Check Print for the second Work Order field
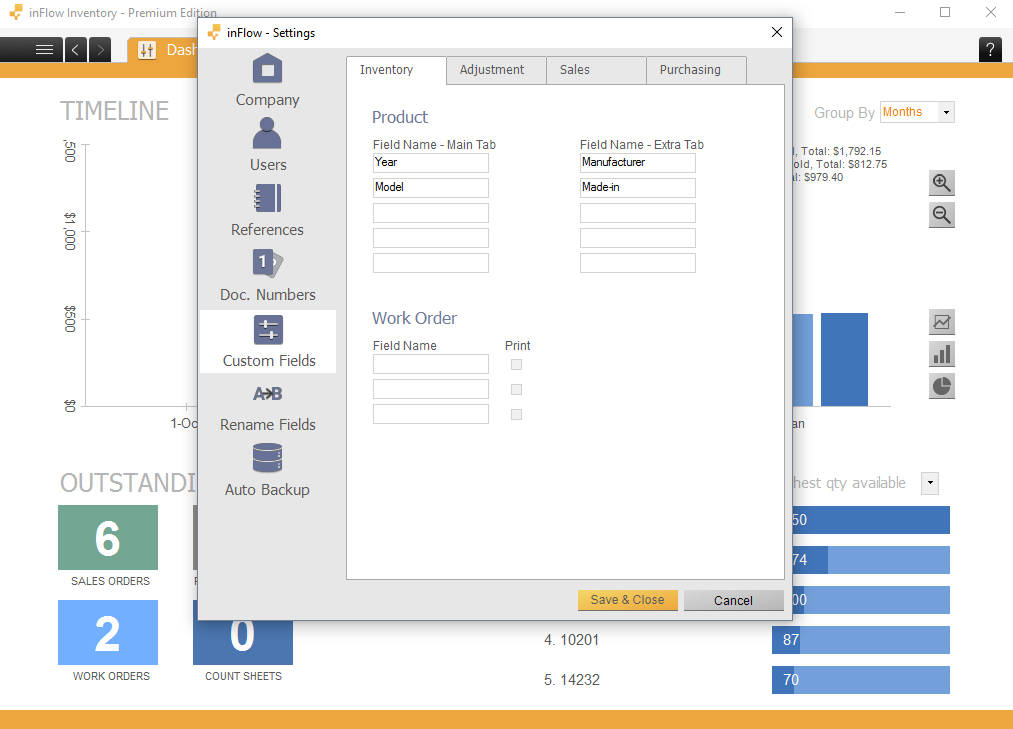The height and width of the screenshot is (729, 1013). point(516,389)
